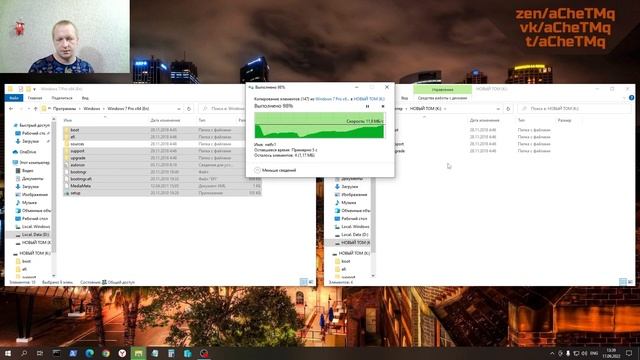Click the green copy speed graph
The image size is (640, 360).
click(x=319, y=125)
